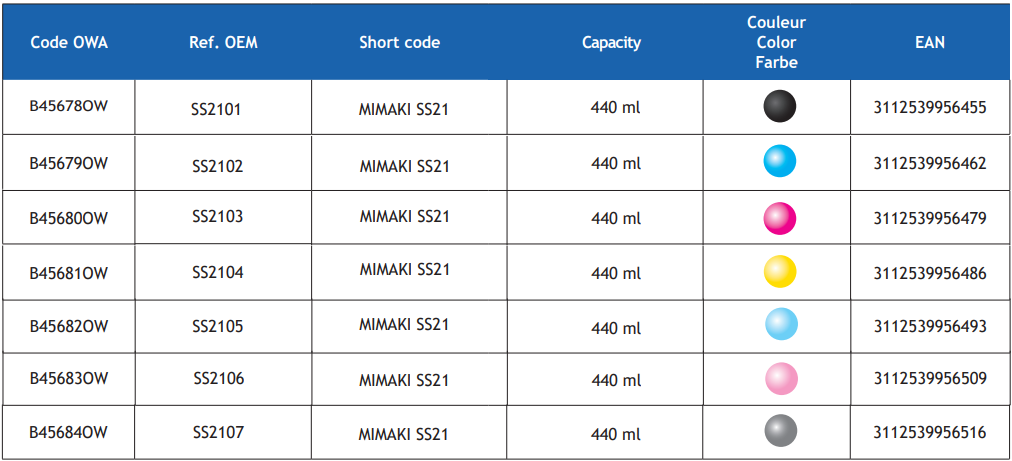Screen dimensions: 1012x461
Task: Select the Capacity column header
Action: 611,43
